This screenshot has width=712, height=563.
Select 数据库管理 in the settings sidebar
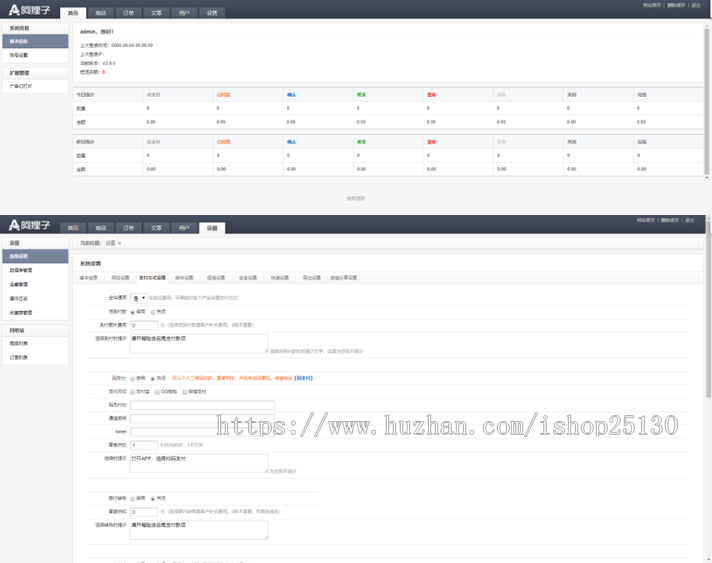click(35, 270)
